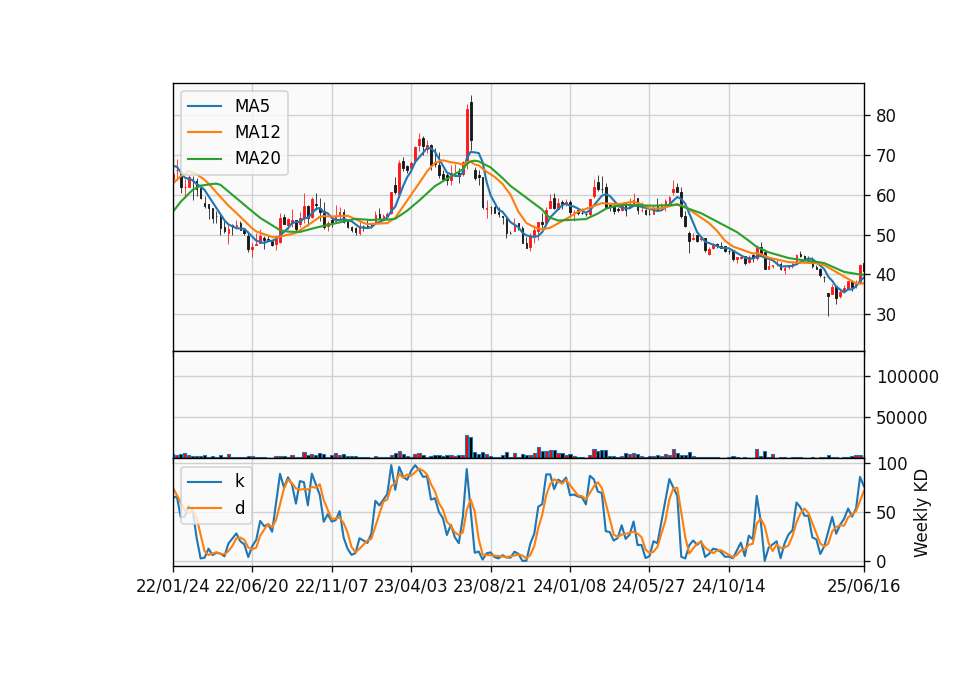Click the 70 price axis tick

(886, 156)
